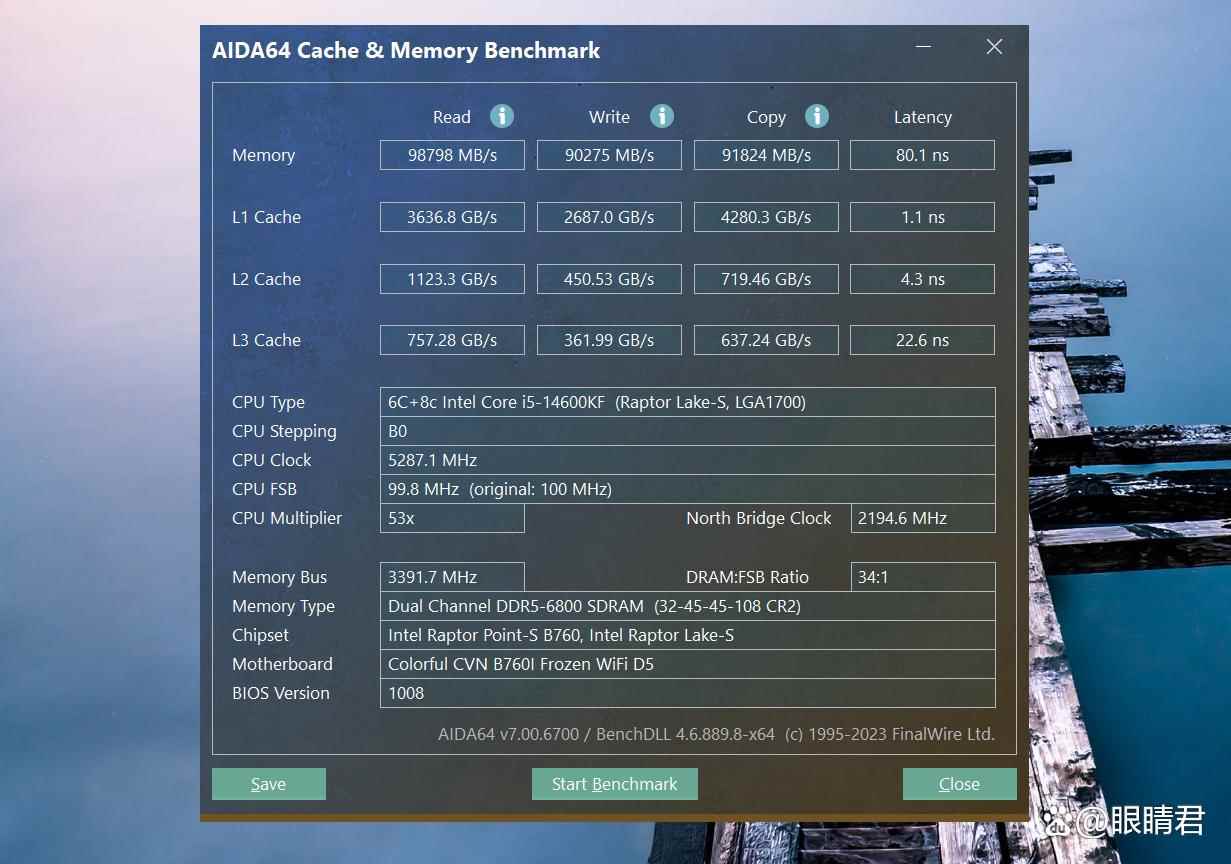Click CPU FSB value 99.8 MHz
1231x864 pixels.
(x=688, y=489)
